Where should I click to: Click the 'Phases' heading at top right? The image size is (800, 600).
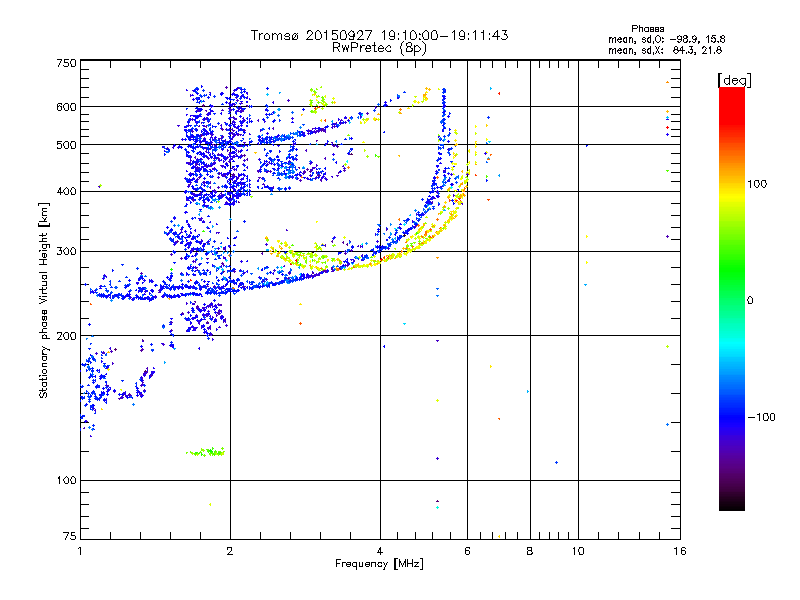pyautogui.click(x=647, y=29)
